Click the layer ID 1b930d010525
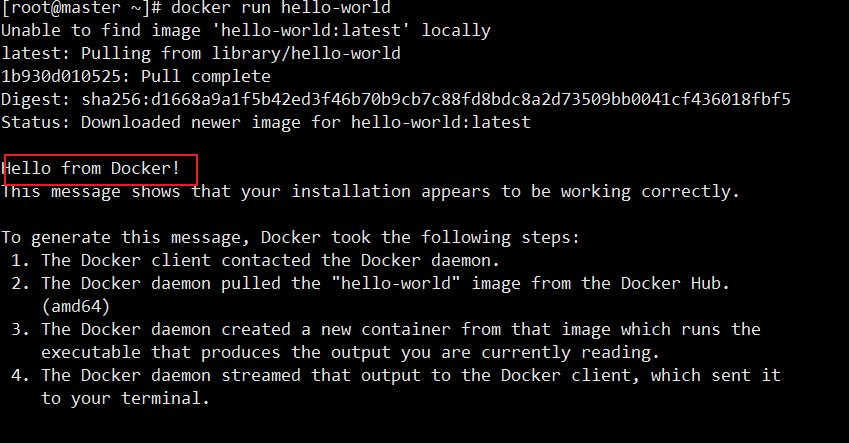 click(x=61, y=76)
